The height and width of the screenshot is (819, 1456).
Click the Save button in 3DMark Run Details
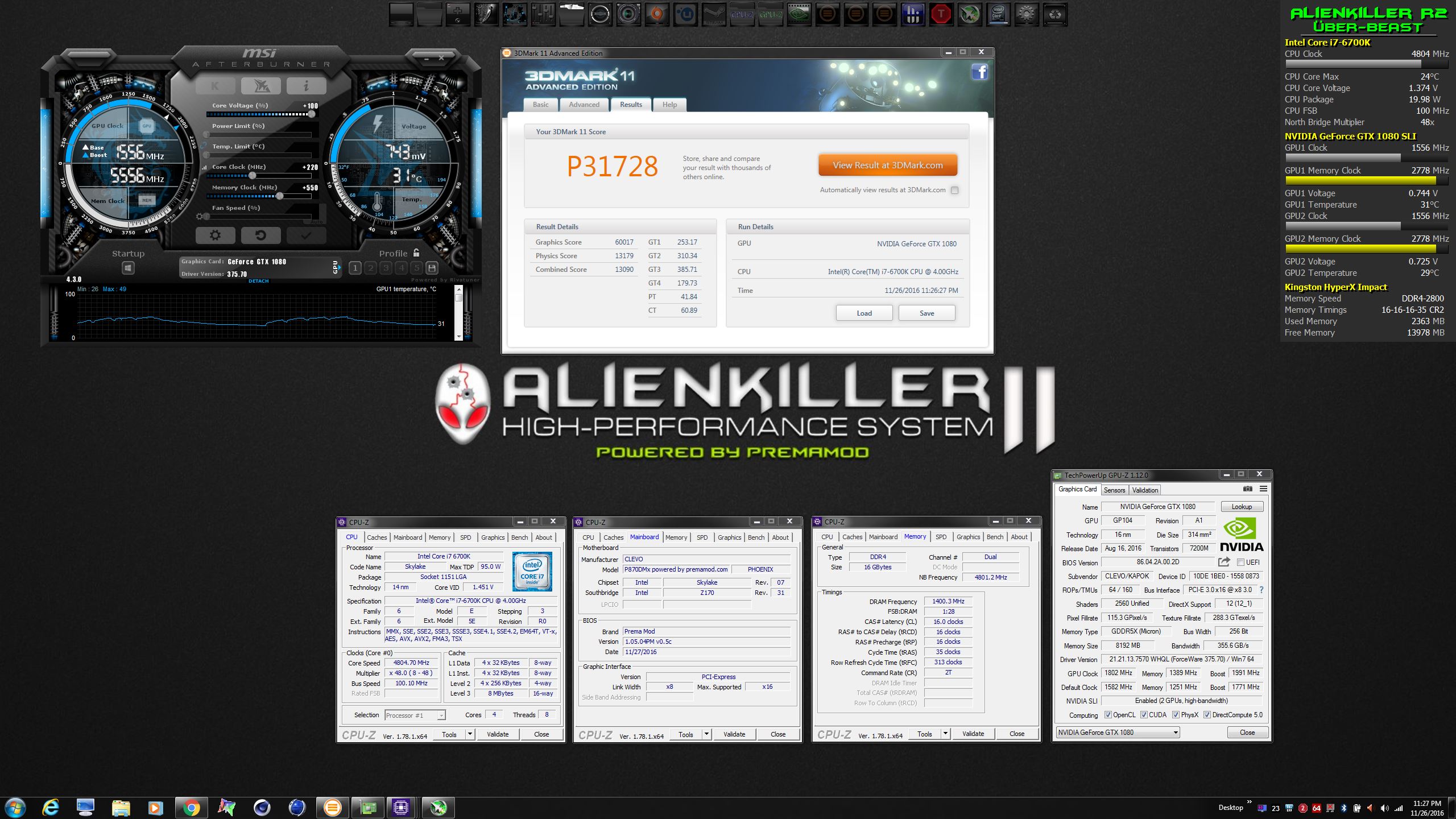[926, 313]
